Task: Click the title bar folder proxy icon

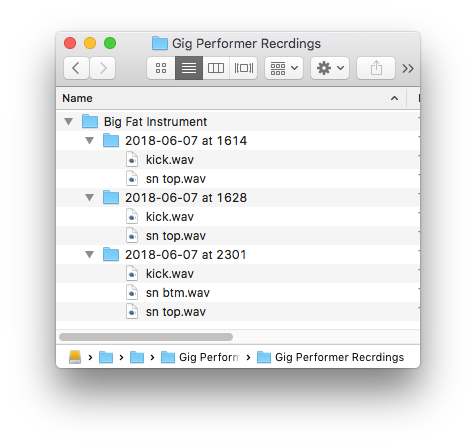Action: [160, 43]
